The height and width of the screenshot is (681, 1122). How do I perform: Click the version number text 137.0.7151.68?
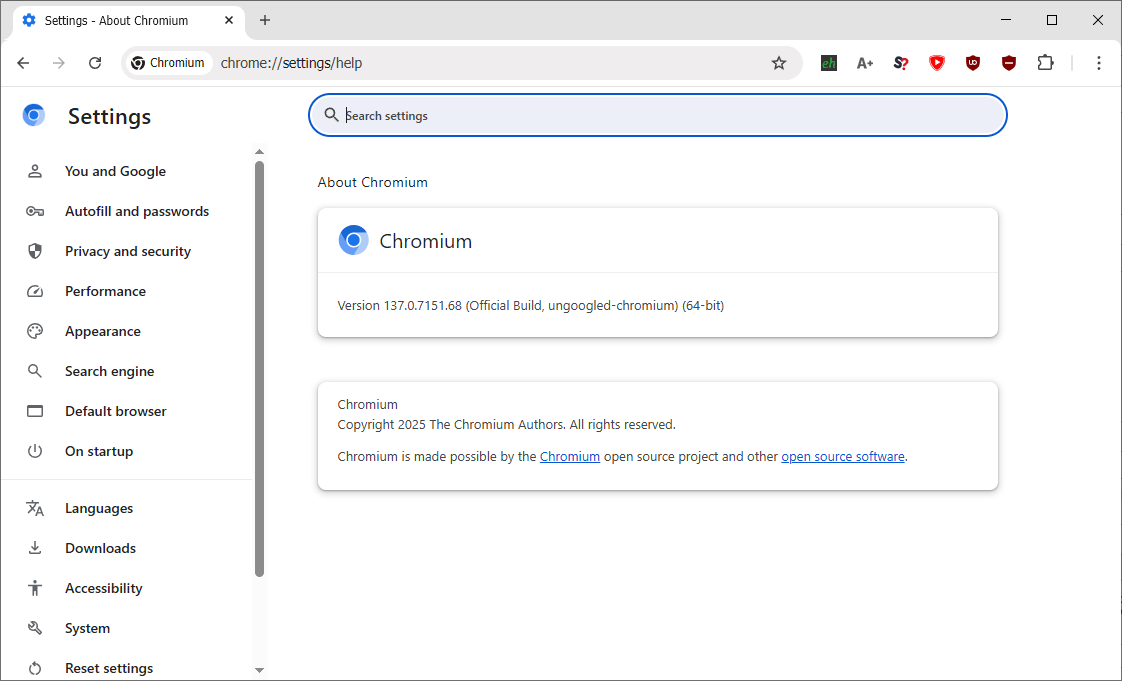point(423,305)
